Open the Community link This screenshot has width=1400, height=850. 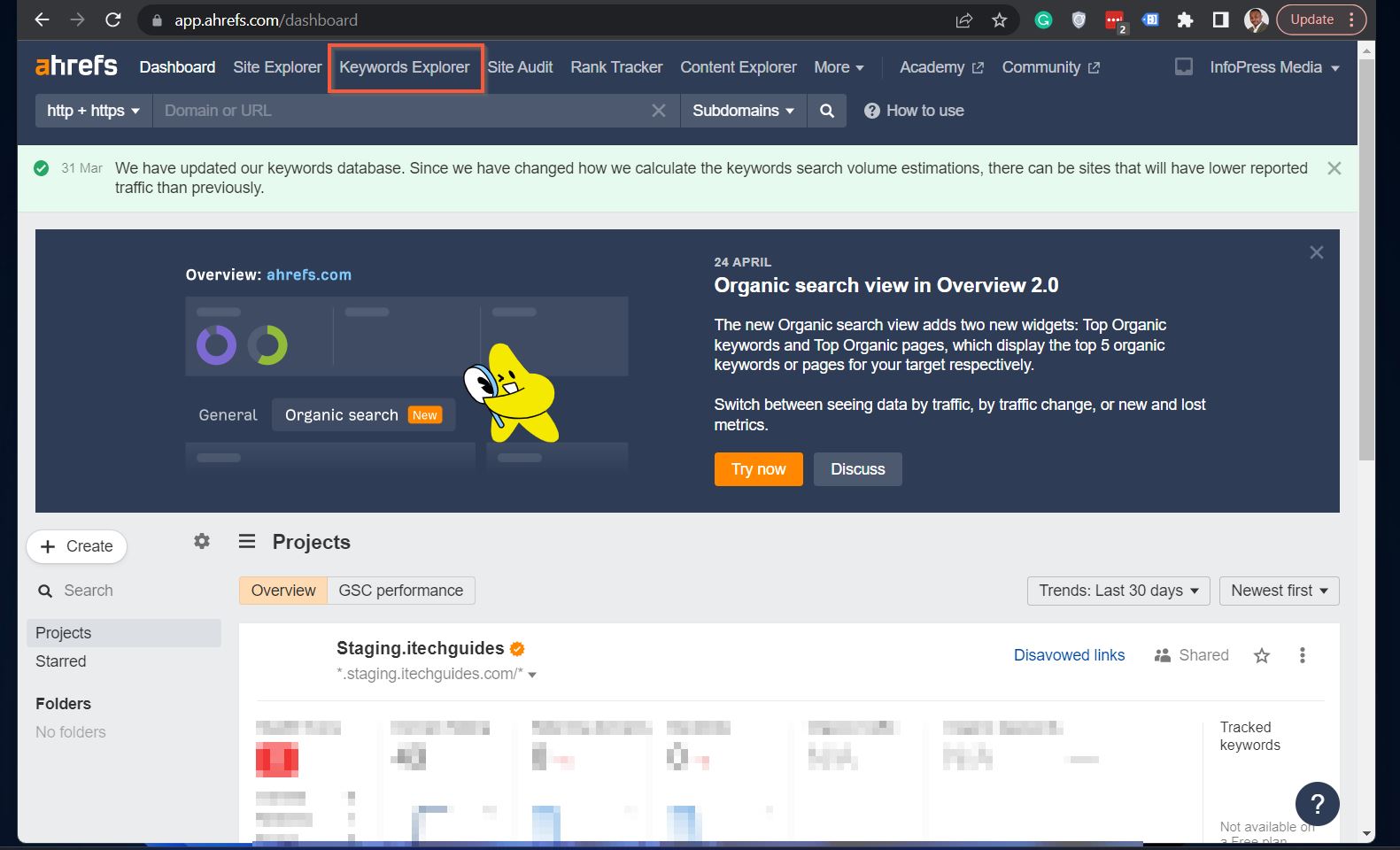tap(1050, 67)
